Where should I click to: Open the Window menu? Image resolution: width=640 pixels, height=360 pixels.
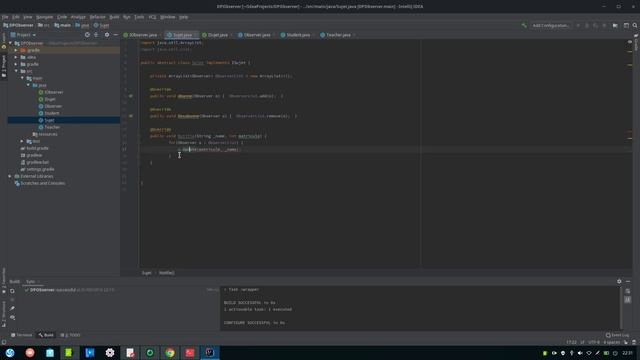(x=167, y=17)
